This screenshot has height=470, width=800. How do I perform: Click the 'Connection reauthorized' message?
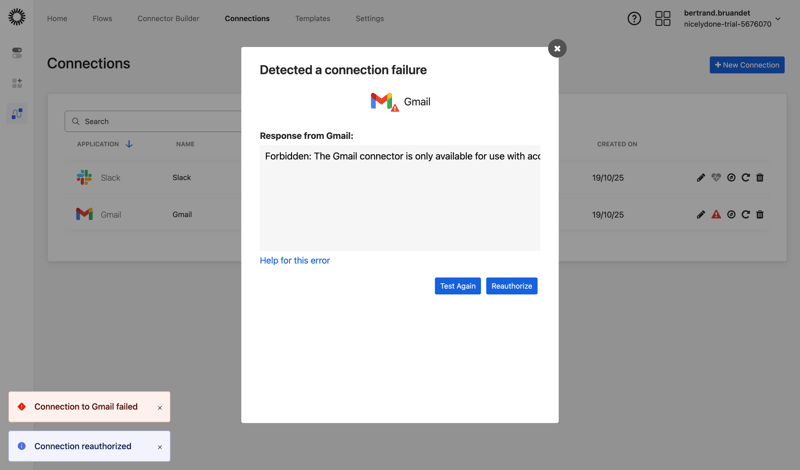(x=83, y=446)
